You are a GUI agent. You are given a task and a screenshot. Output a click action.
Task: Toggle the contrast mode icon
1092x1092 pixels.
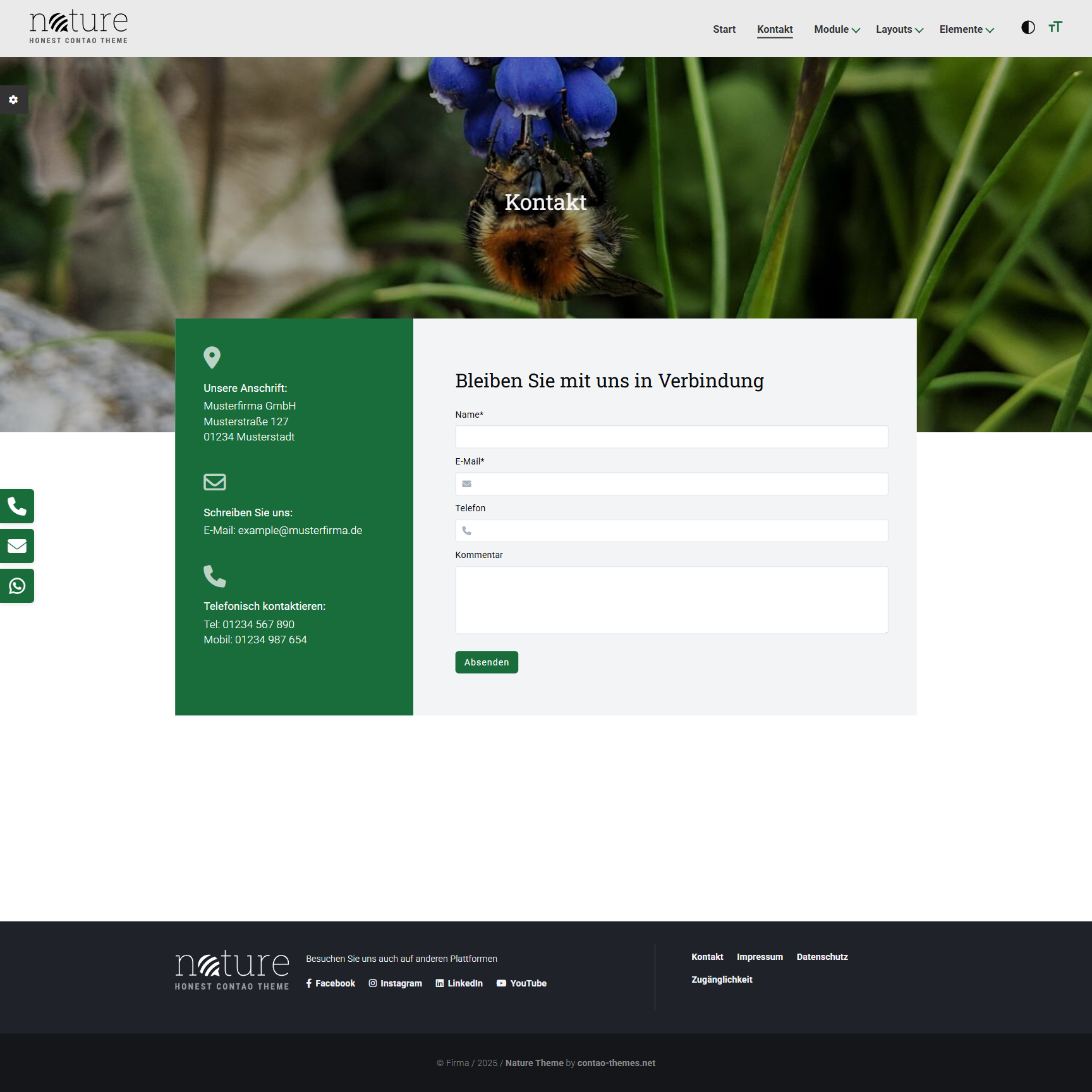coord(1028,27)
